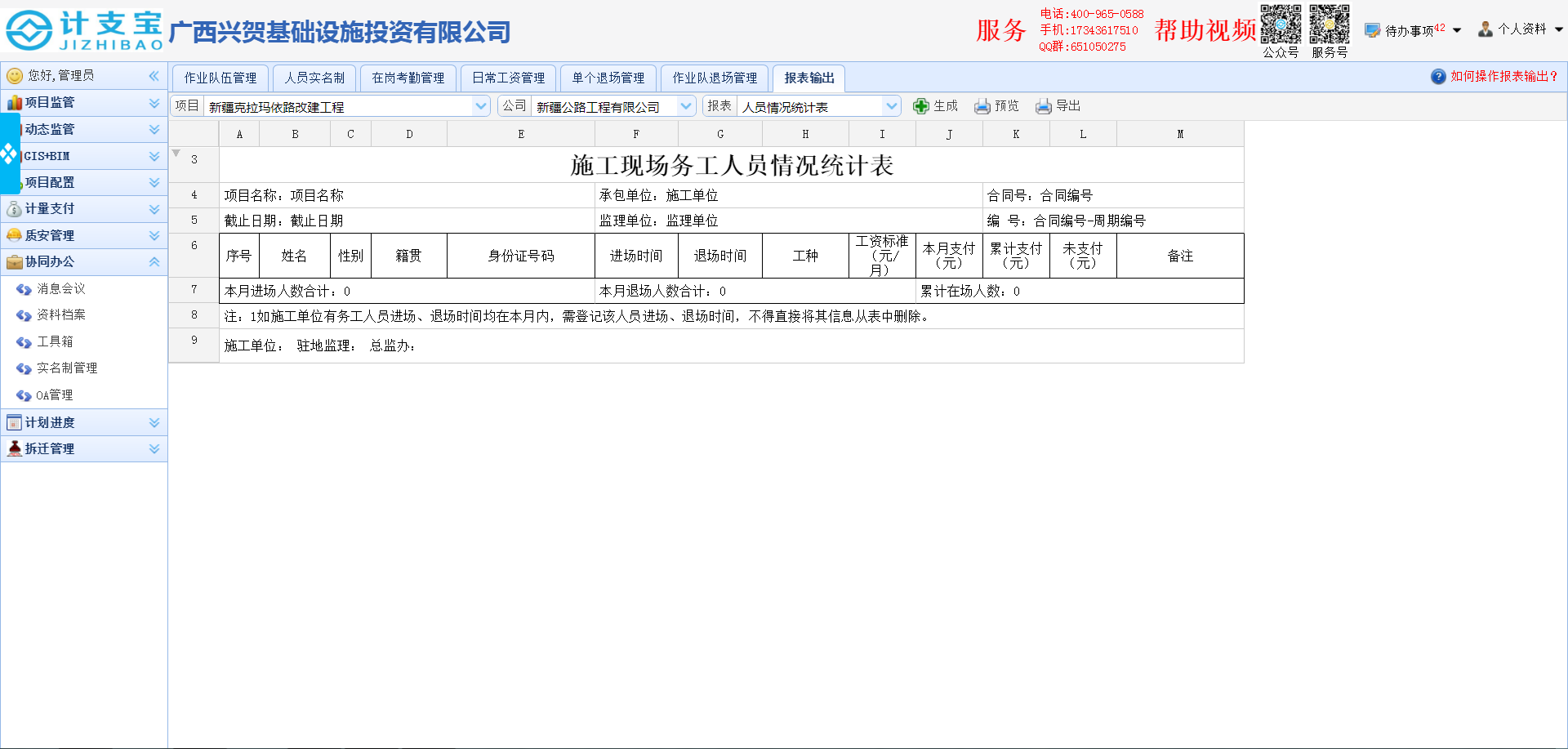This screenshot has height=749, width=1568.
Task: Switch to the 在岗考勤管理 tab
Action: pyautogui.click(x=408, y=78)
